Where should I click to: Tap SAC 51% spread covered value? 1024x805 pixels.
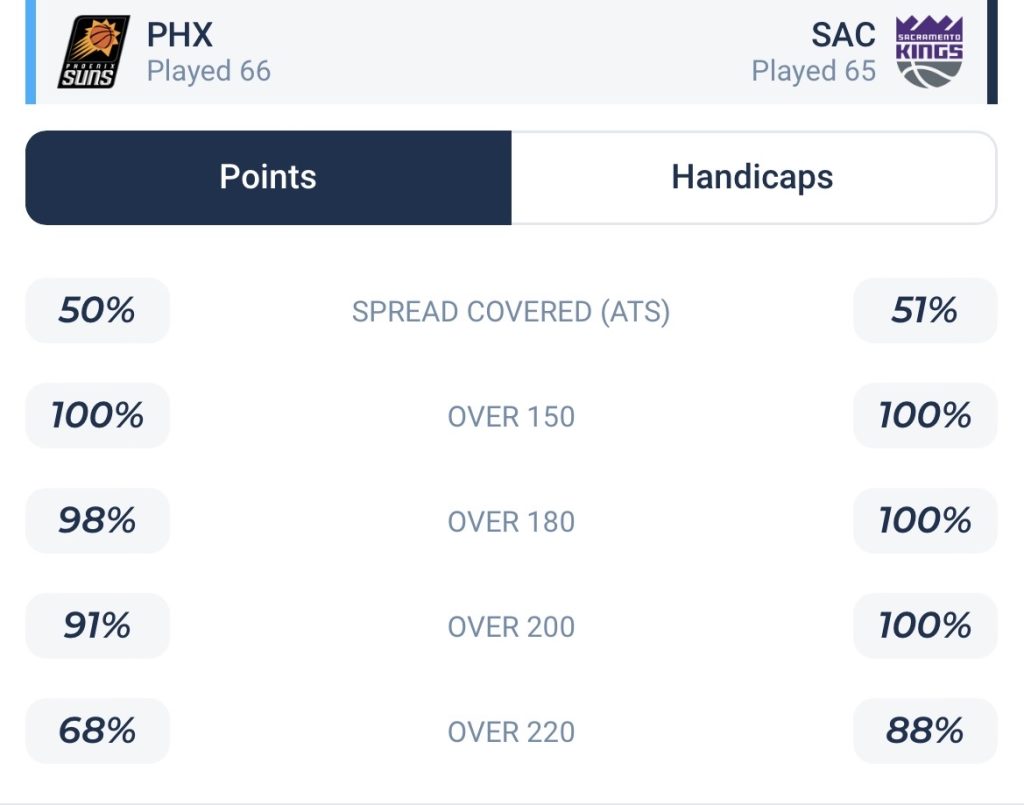pos(925,310)
